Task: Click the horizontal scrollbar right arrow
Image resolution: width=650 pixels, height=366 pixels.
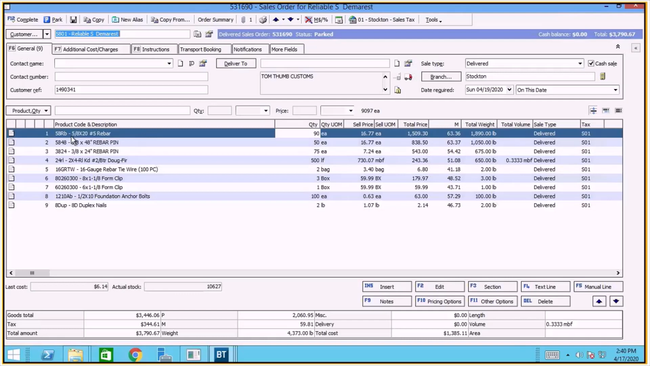Action: click(618, 273)
